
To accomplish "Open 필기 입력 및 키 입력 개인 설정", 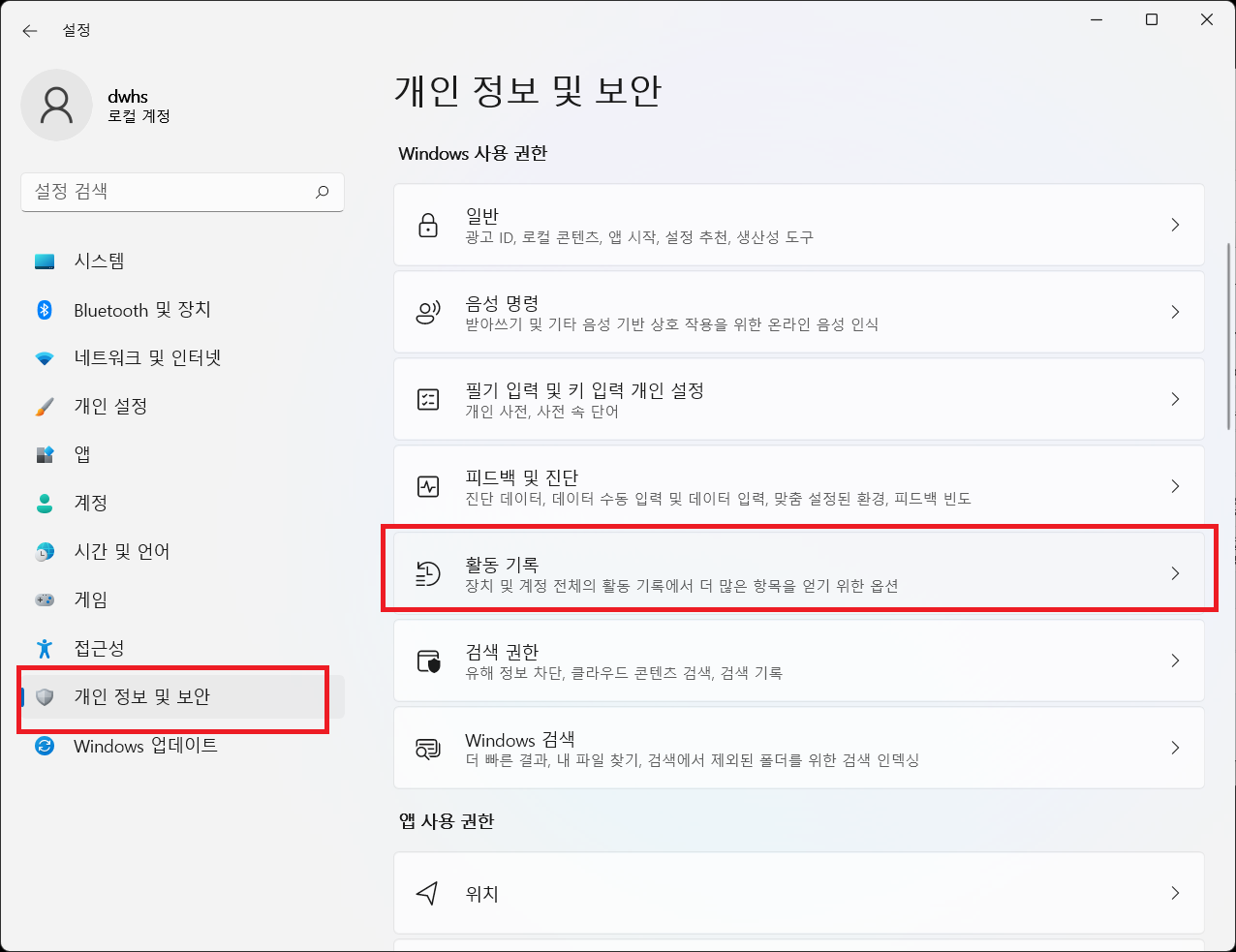I will pos(799,399).
